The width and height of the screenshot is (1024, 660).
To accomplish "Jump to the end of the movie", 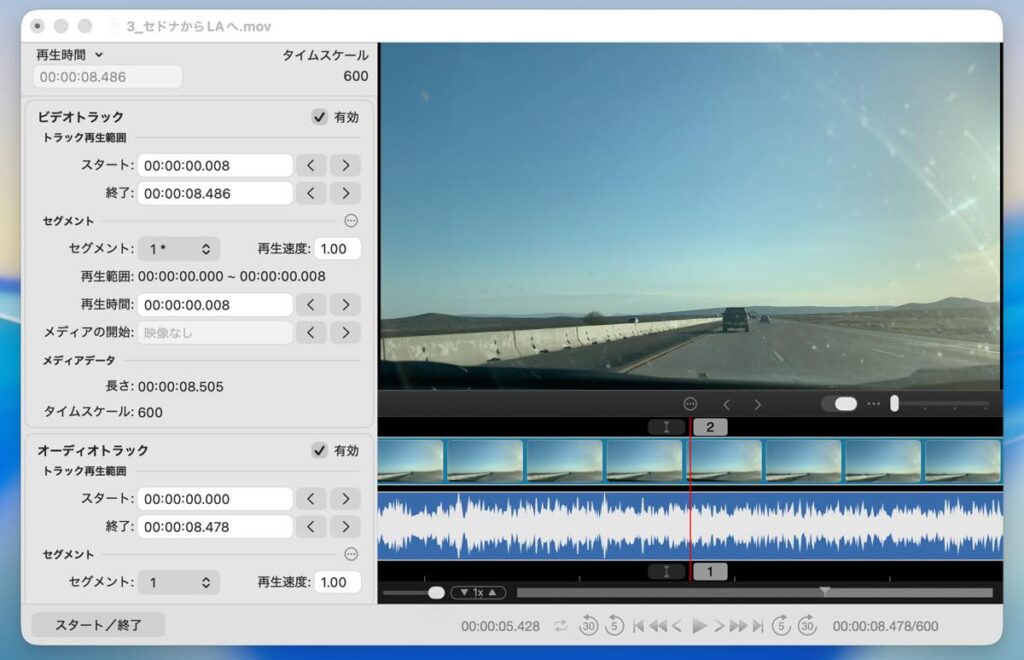I will 758,626.
